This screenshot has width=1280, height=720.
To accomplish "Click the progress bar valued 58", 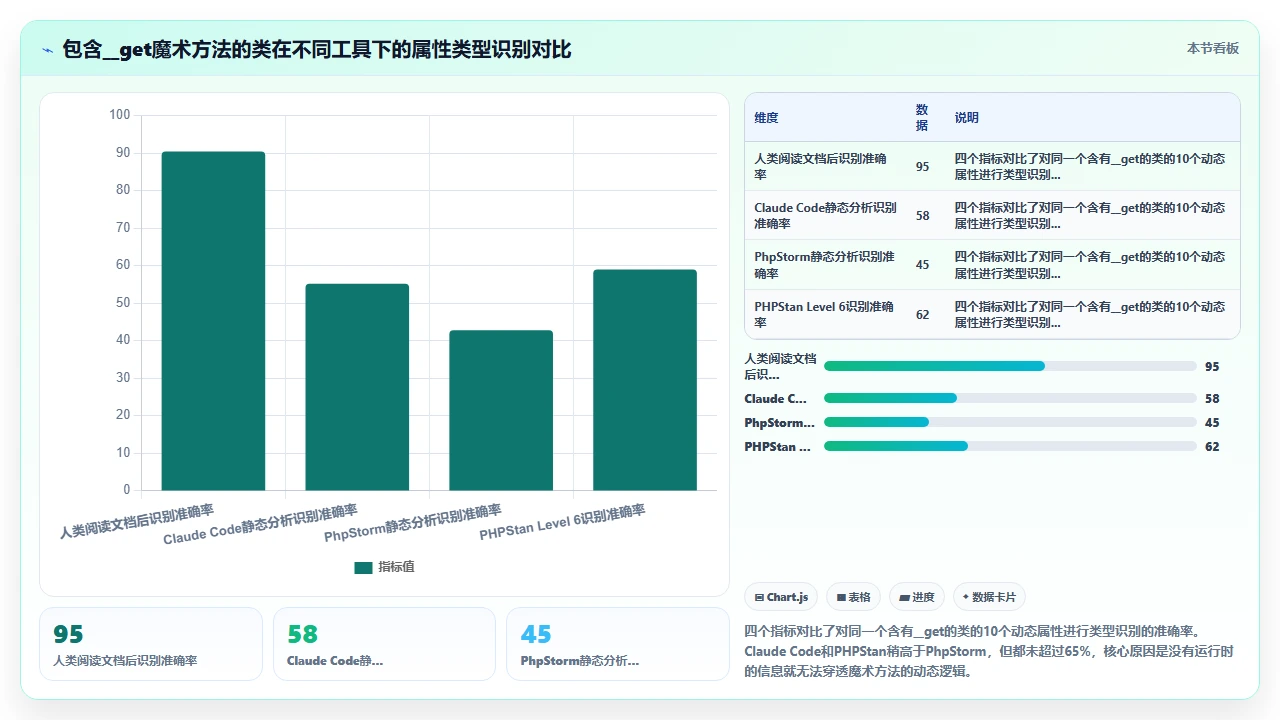I will [x=1010, y=398].
